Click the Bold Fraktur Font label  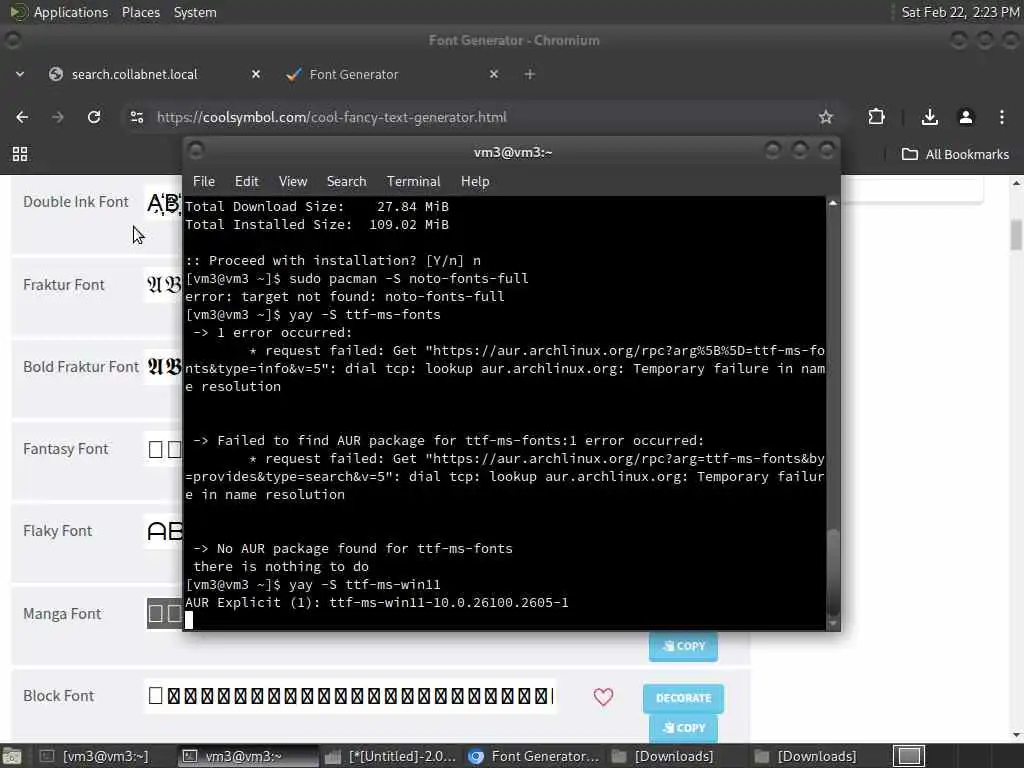[81, 367]
